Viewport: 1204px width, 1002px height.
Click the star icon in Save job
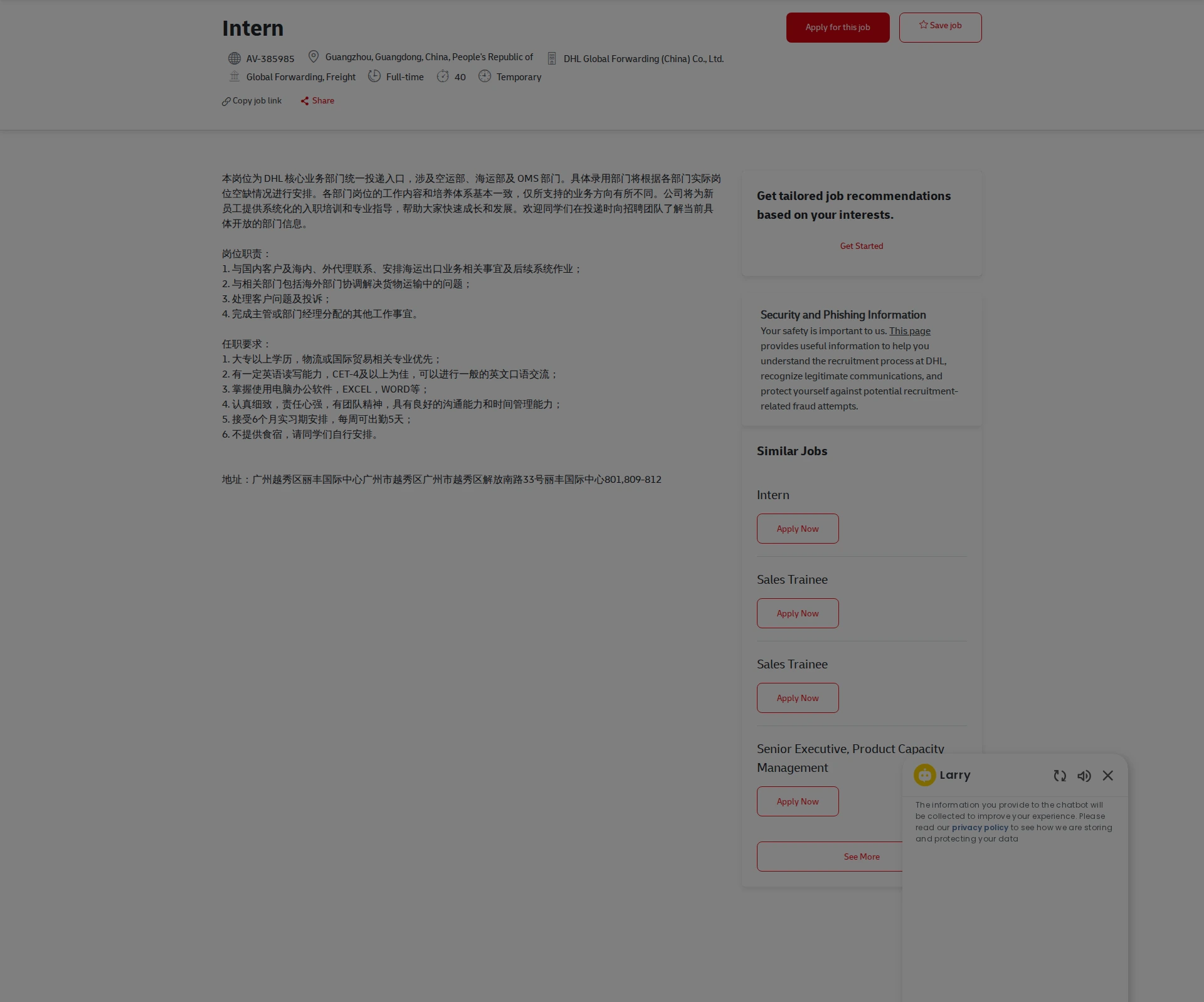[923, 25]
